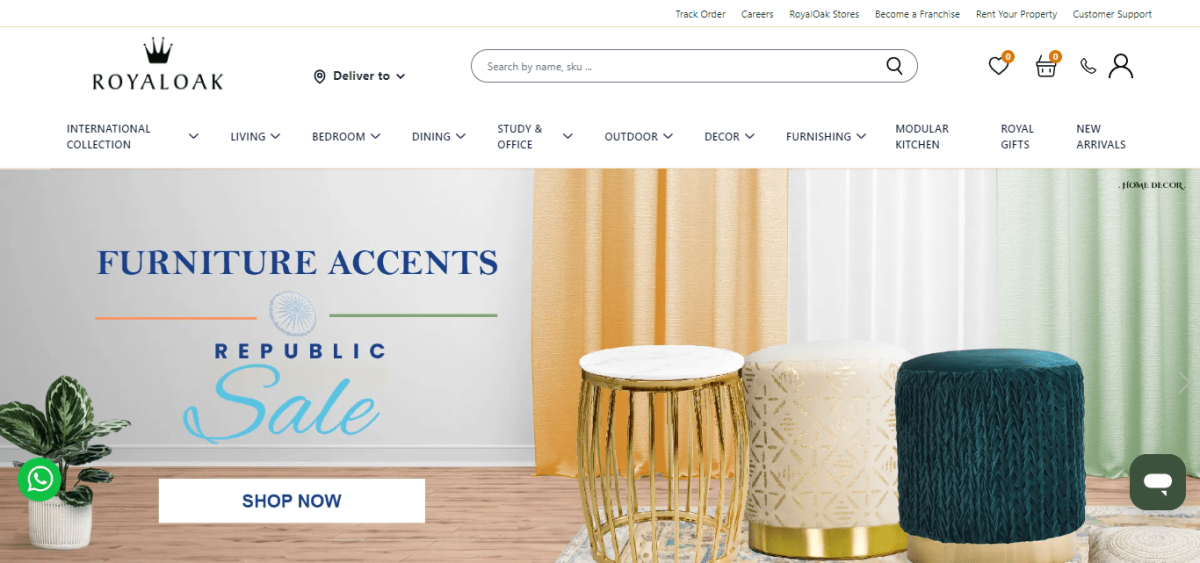The height and width of the screenshot is (563, 1200).
Task: Click the Shop Now button
Action: (x=292, y=501)
